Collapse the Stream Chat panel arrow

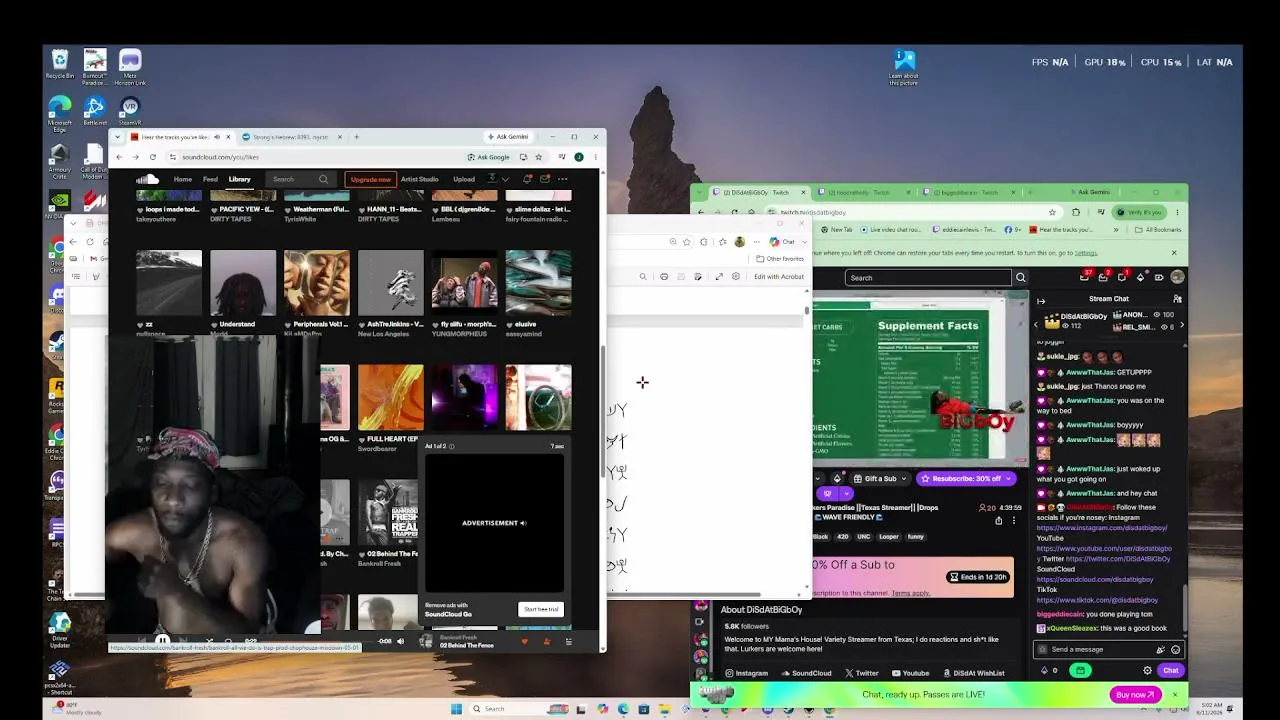click(1041, 301)
